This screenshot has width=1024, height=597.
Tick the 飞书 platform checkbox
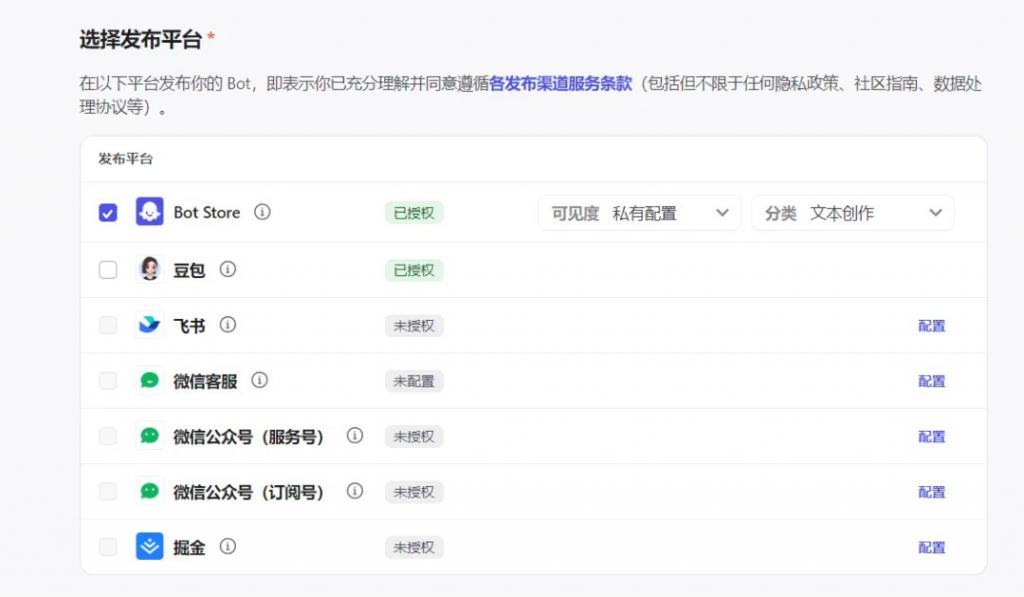[108, 325]
